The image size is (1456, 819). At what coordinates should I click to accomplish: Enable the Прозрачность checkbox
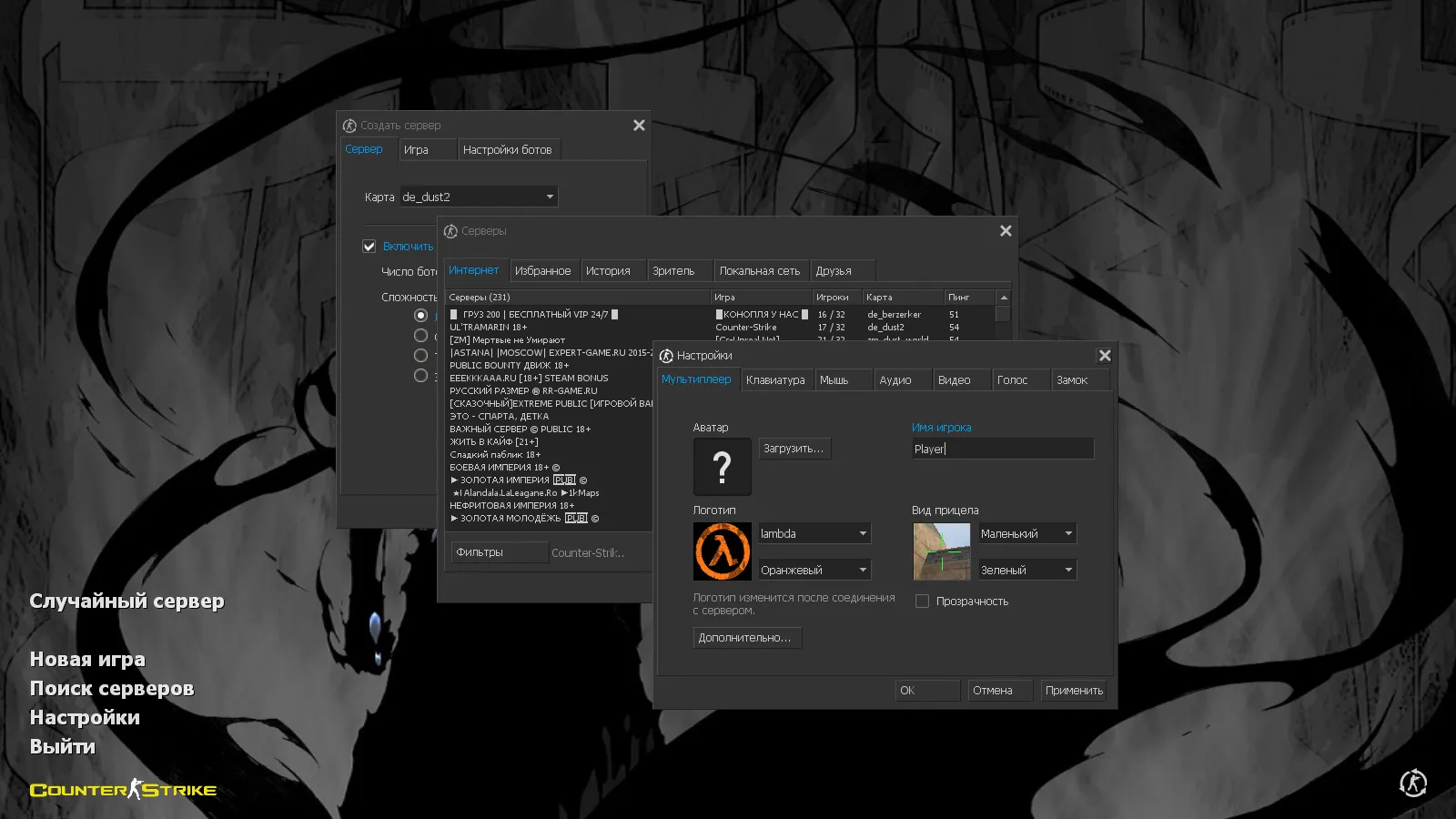(x=922, y=602)
